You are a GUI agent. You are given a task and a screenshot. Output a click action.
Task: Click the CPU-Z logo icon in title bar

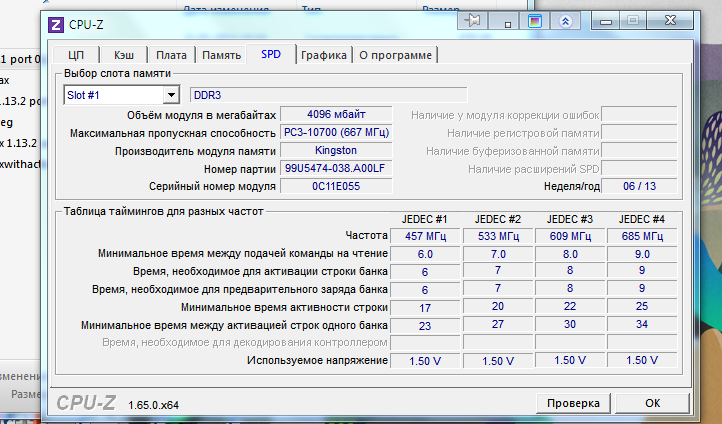[x=56, y=24]
